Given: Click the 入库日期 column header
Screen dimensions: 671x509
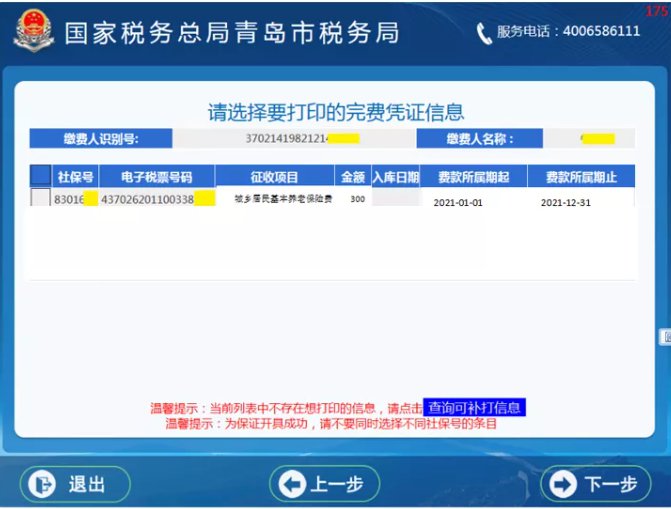Looking at the screenshot, I should click(x=395, y=176).
